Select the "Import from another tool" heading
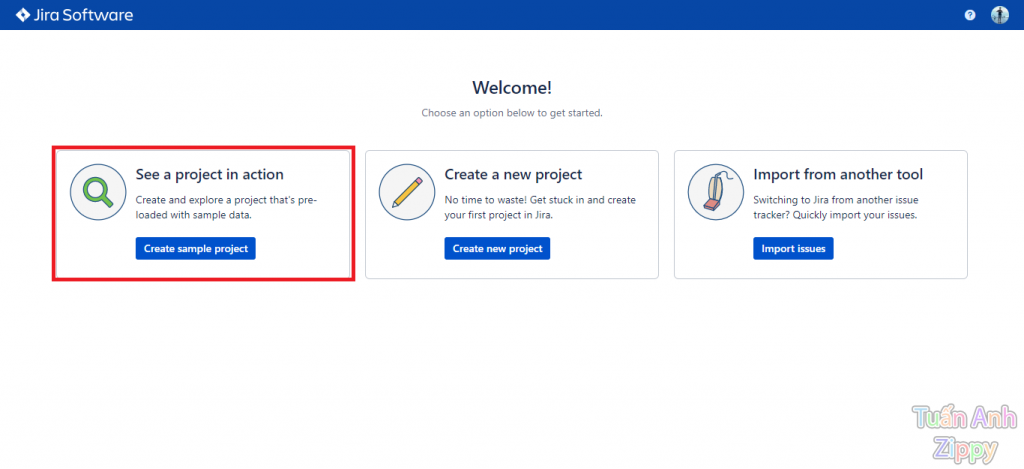 point(838,175)
